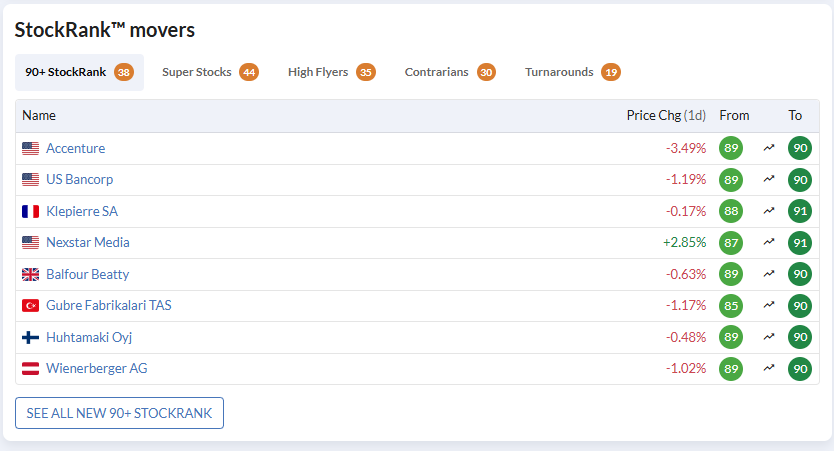The height and width of the screenshot is (451, 834).
Task: Click the trend arrow in Huhtamaki Oyj row
Action: pyautogui.click(x=769, y=337)
